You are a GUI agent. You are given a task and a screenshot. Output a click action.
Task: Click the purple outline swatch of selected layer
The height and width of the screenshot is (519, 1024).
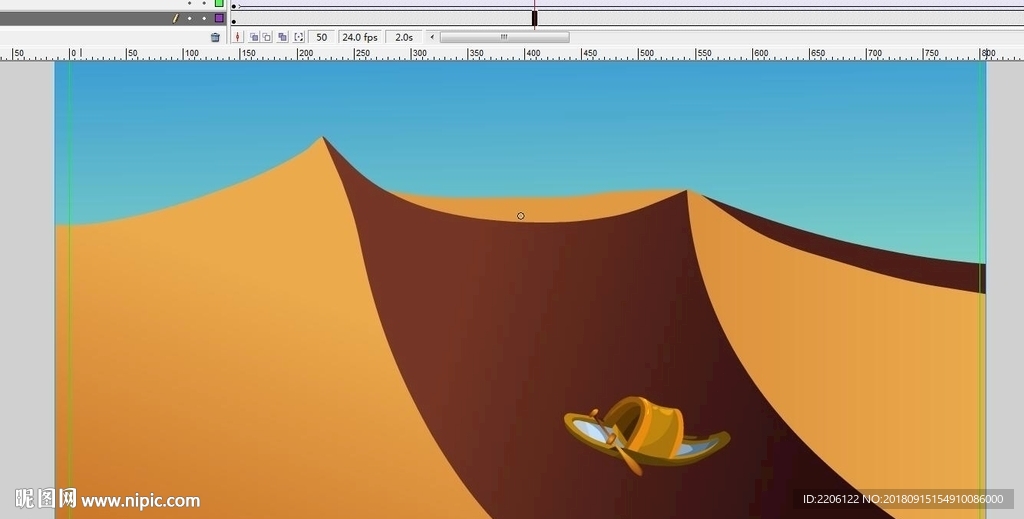pos(219,18)
